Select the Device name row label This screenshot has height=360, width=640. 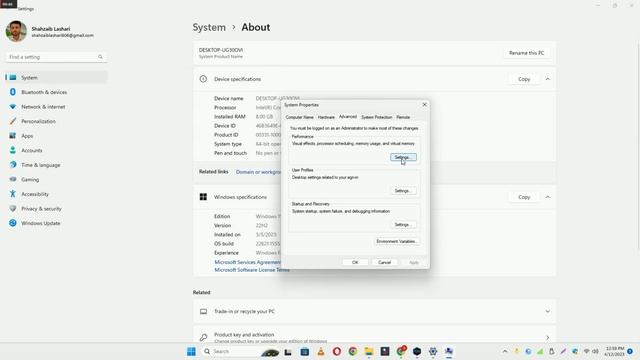click(x=229, y=98)
